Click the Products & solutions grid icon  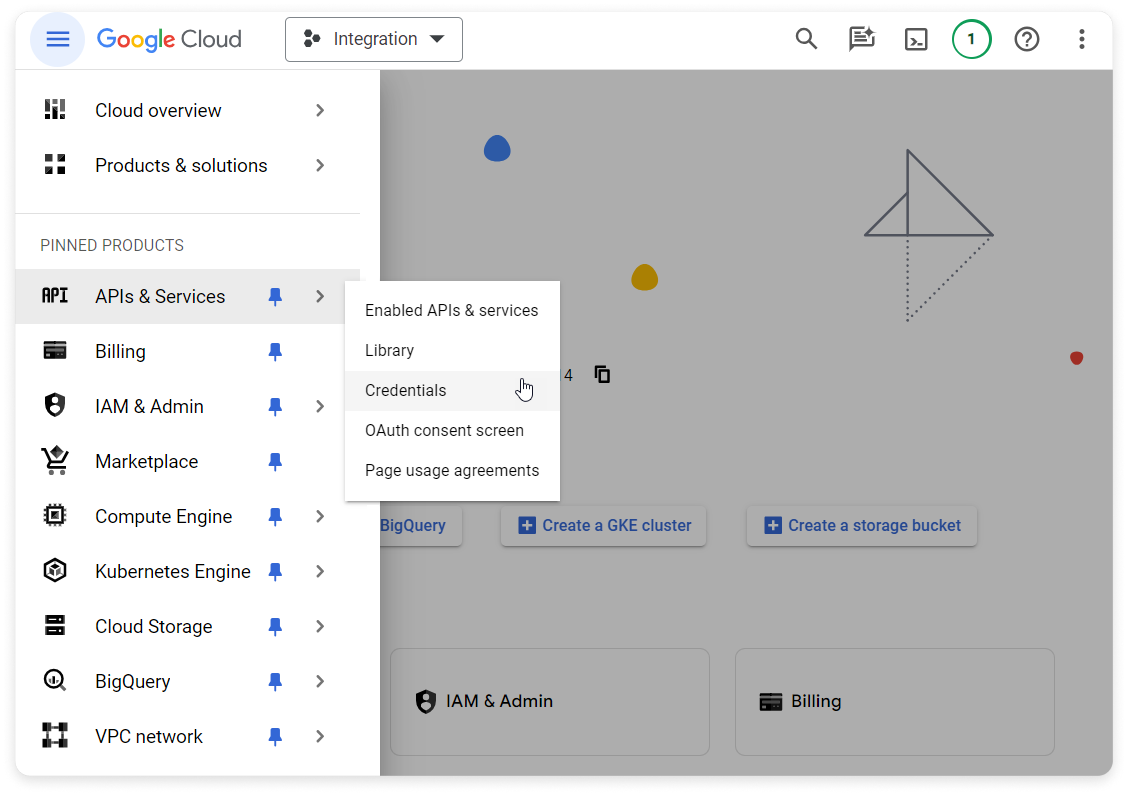(55, 165)
